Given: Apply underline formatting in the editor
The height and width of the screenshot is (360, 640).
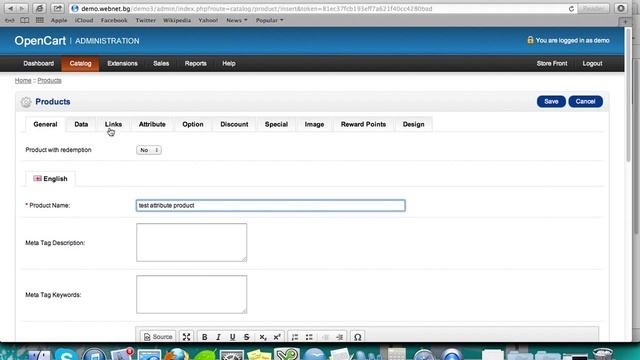Looking at the screenshot, I should tap(232, 337).
